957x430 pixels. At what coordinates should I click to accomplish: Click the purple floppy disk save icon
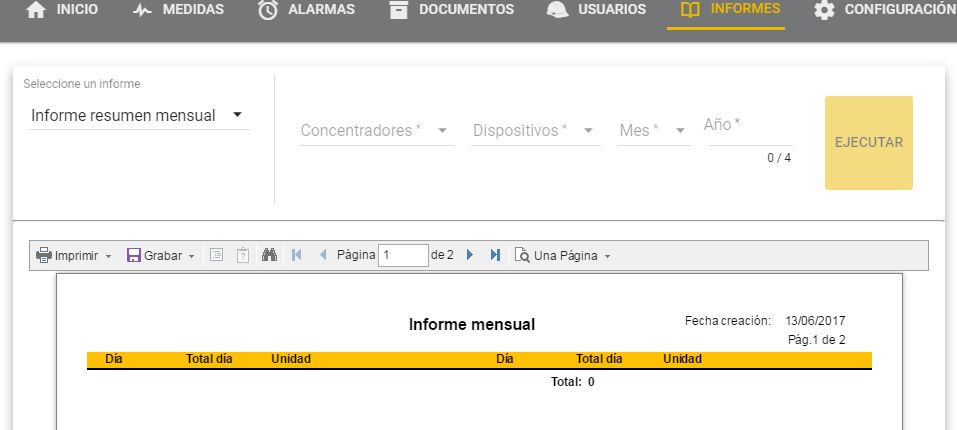coord(134,255)
